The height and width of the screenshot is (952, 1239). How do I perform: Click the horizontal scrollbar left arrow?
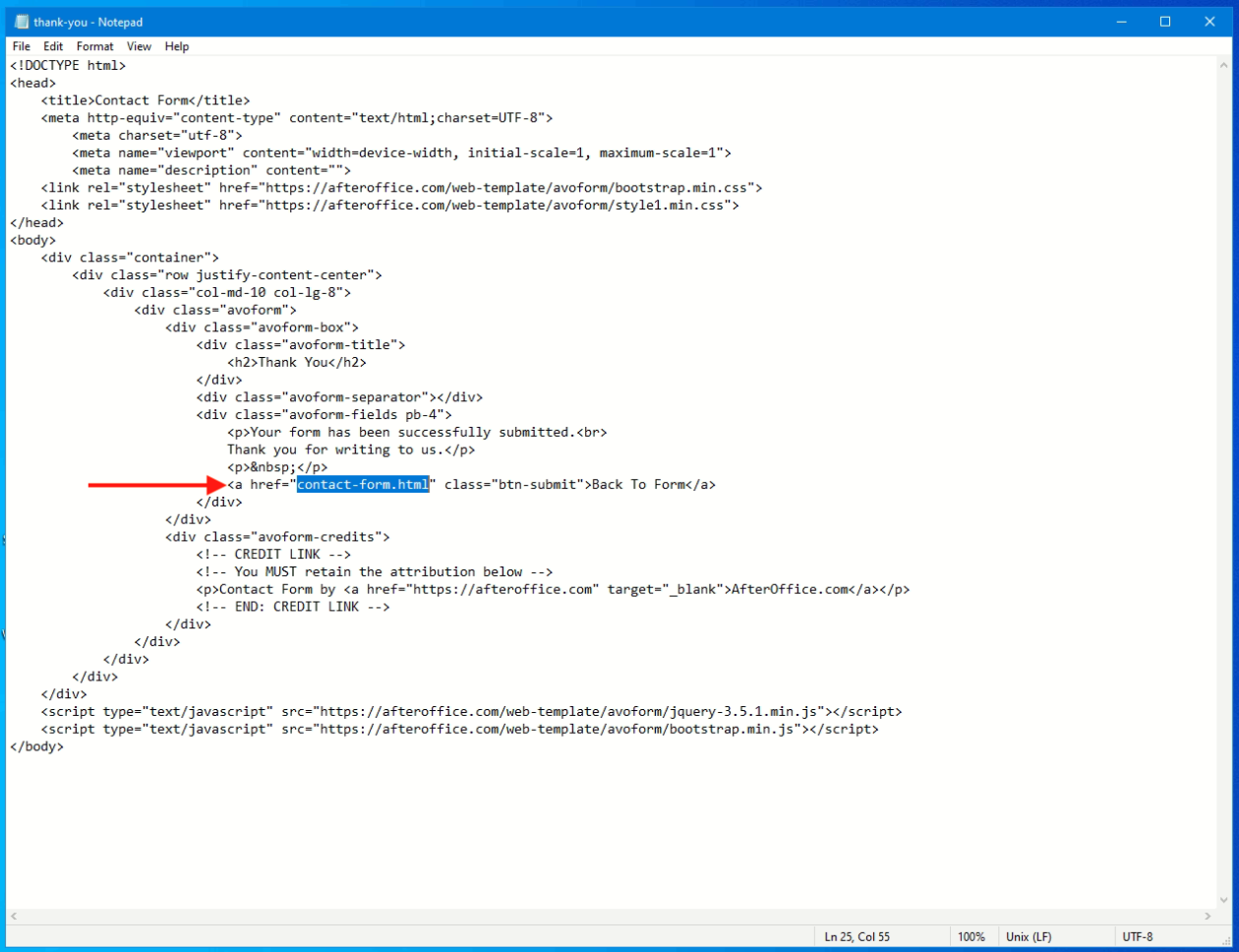point(14,917)
